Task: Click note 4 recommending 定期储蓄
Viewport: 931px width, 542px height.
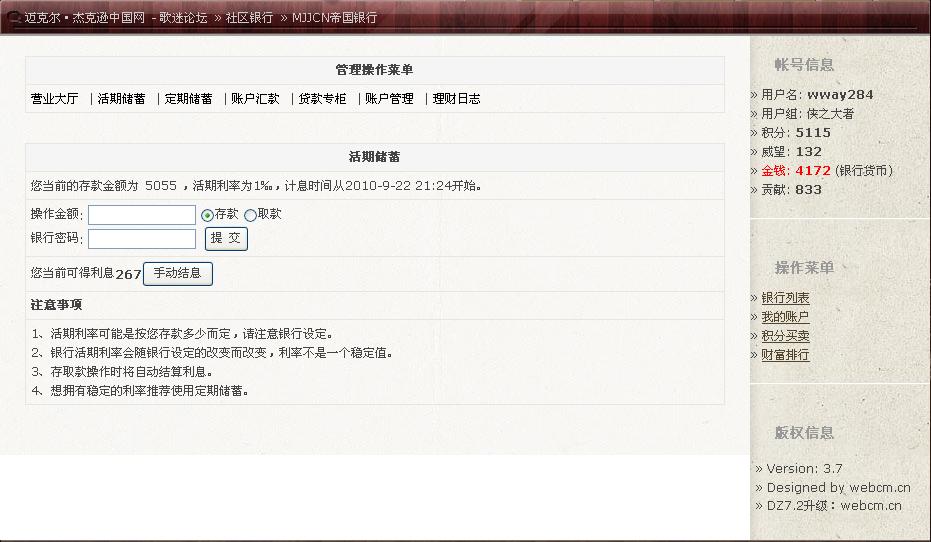Action: click(140, 391)
